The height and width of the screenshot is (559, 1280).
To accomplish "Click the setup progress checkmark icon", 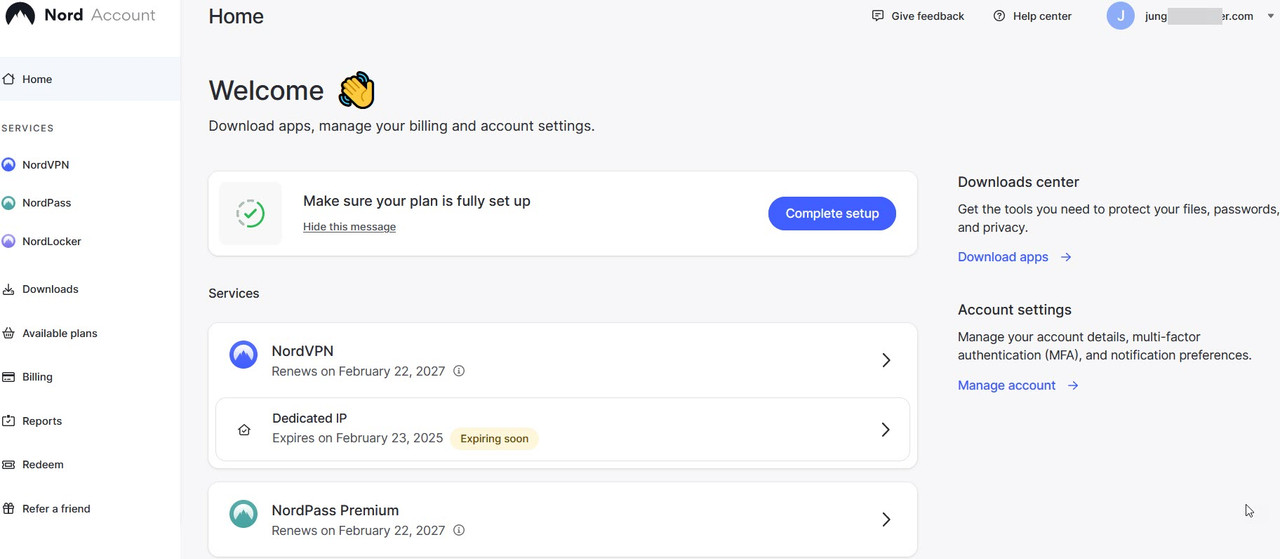I will tap(250, 213).
